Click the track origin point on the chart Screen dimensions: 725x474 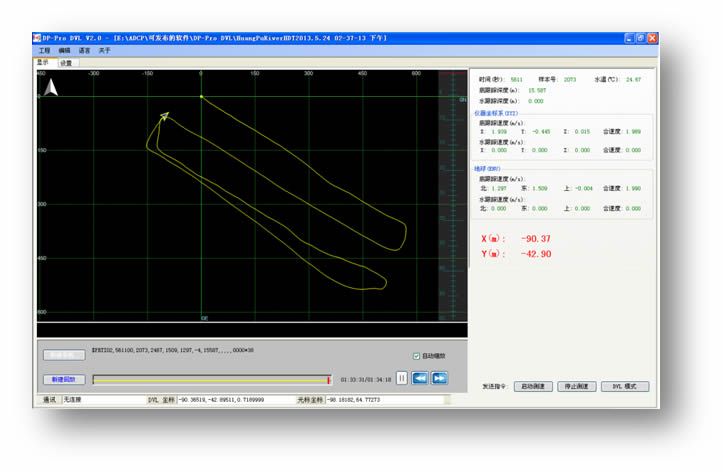[x=201, y=97]
